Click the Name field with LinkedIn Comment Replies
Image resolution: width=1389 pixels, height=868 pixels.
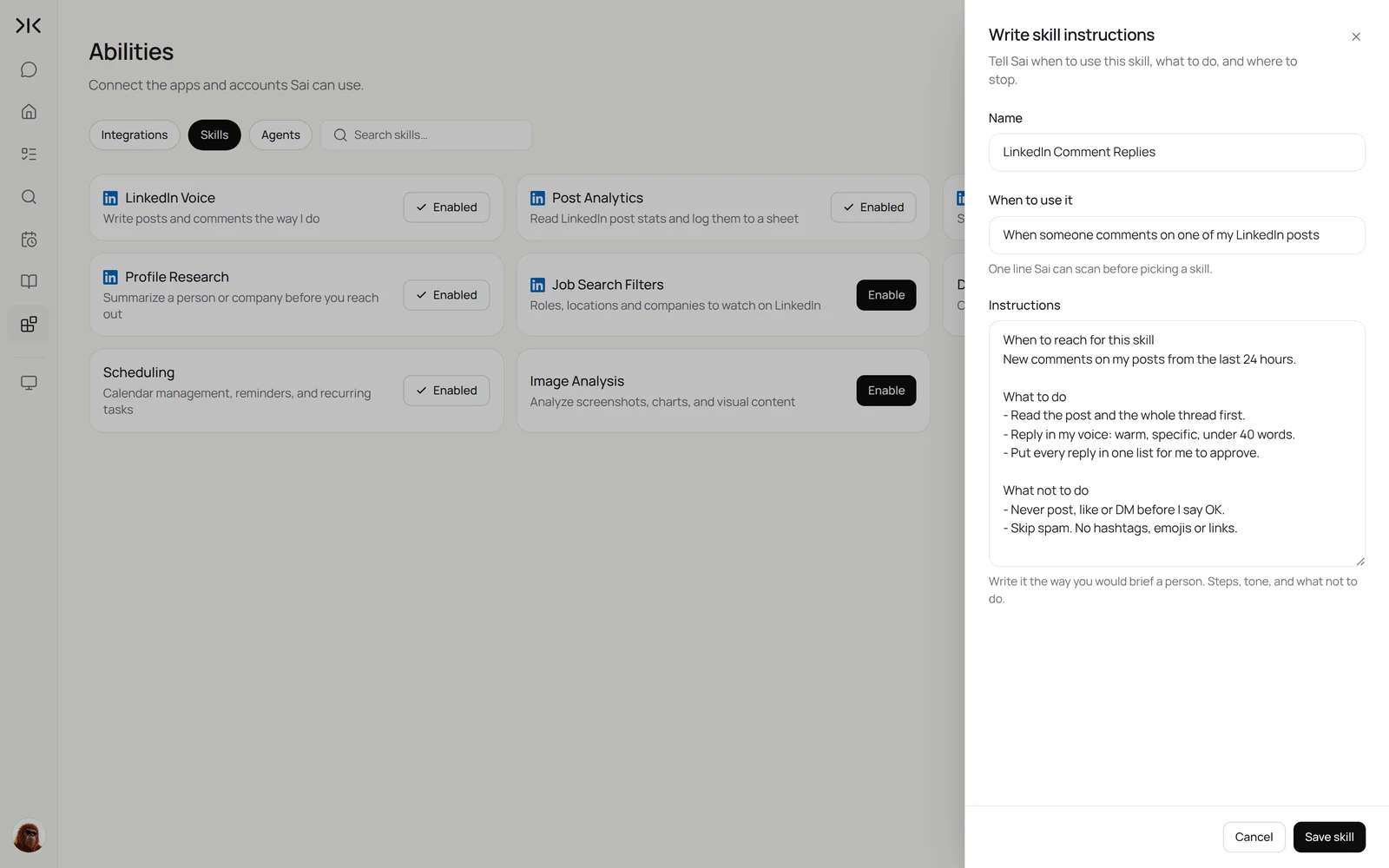pos(1176,152)
